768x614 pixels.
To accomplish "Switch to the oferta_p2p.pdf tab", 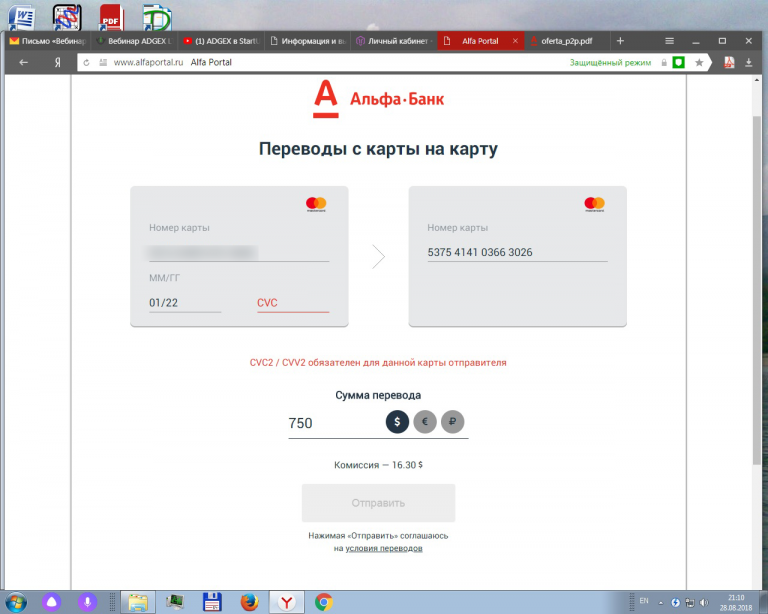I will click(567, 41).
